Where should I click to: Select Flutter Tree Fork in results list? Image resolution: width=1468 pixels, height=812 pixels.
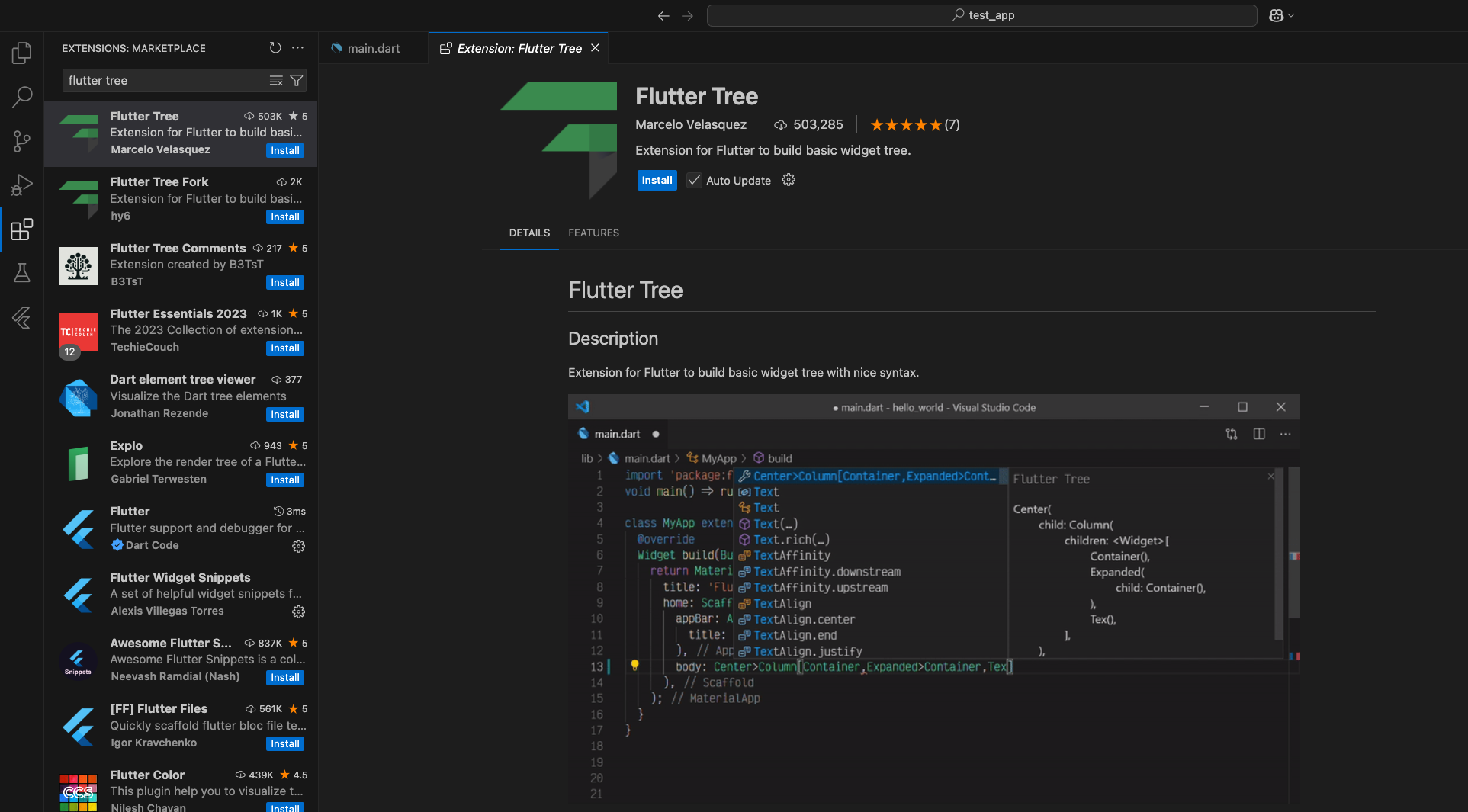181,200
